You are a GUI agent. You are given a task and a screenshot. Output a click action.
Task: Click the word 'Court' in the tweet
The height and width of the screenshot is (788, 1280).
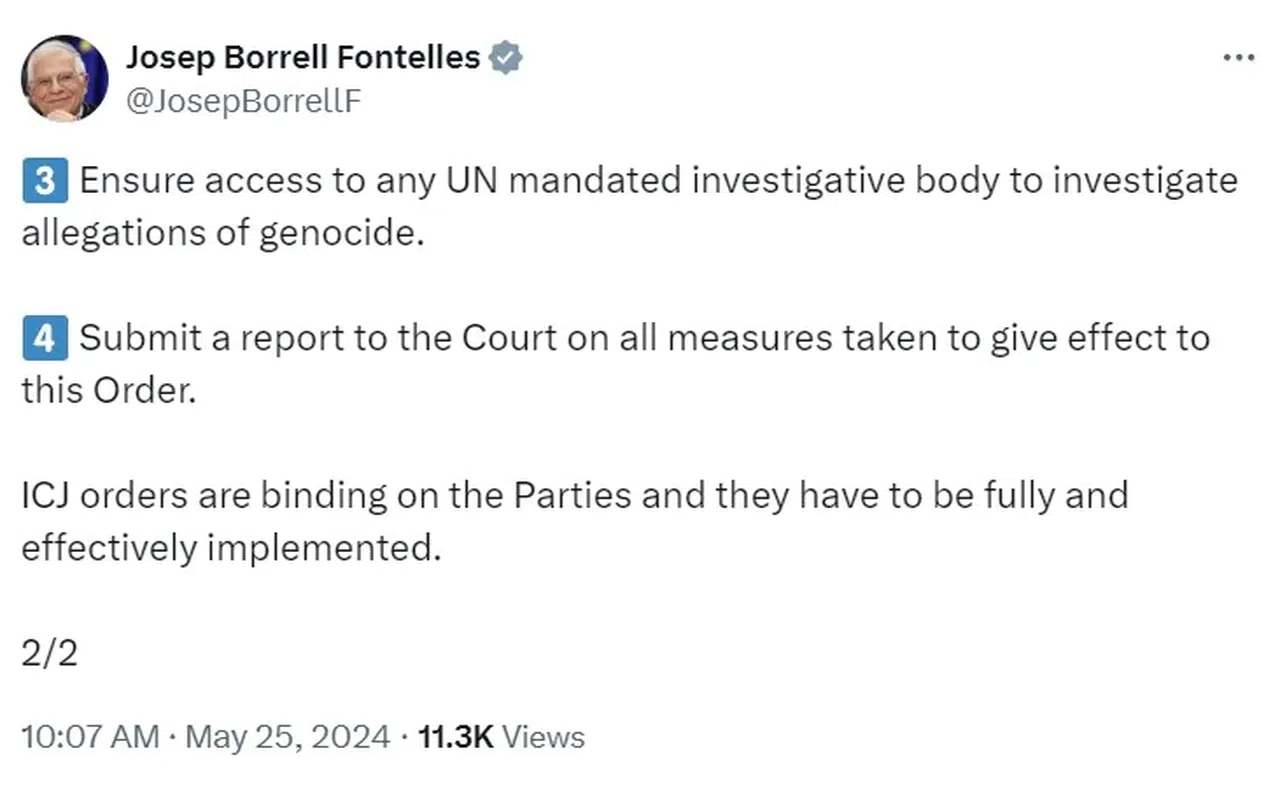click(508, 338)
